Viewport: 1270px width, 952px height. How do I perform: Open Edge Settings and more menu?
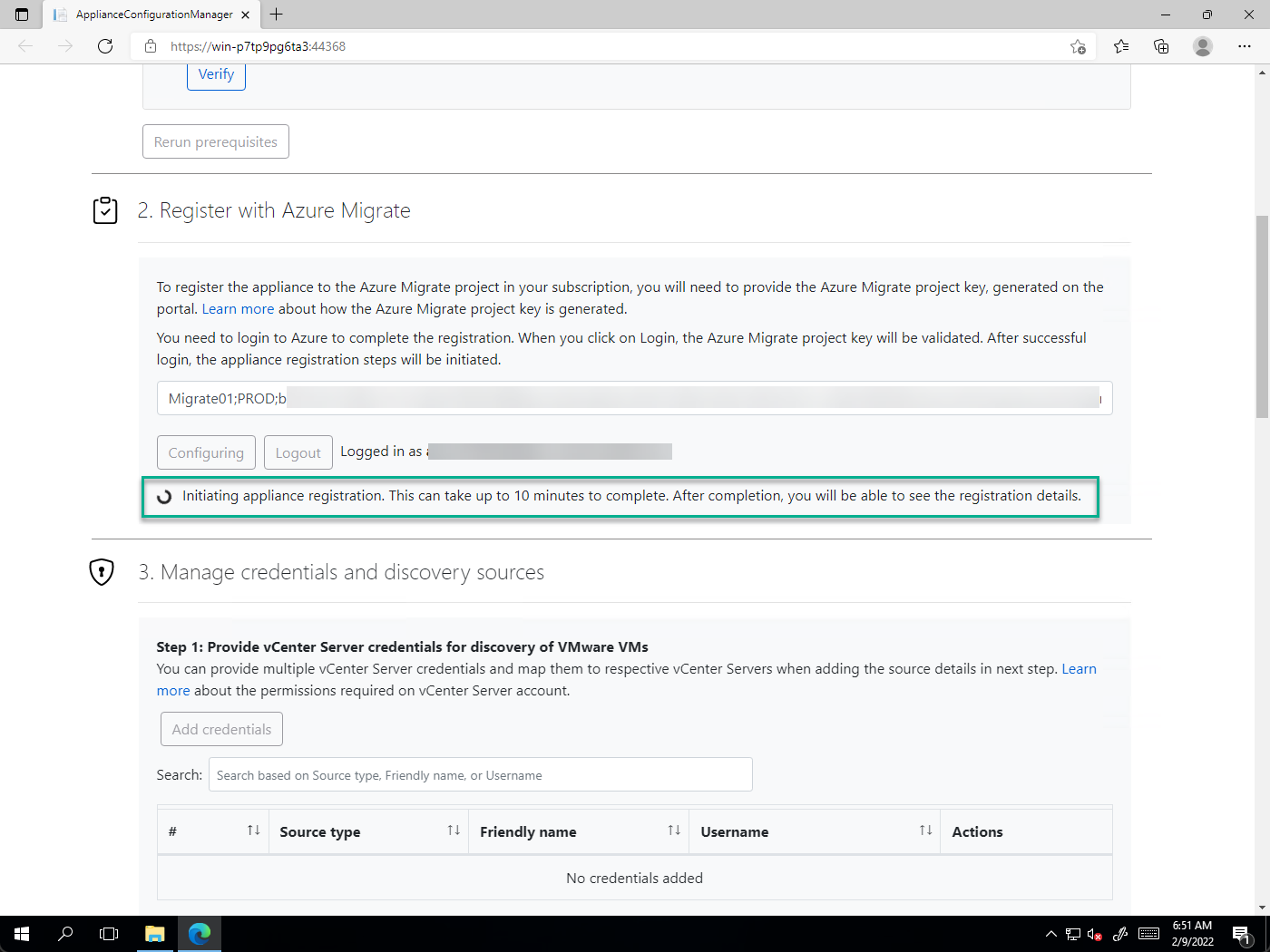[x=1245, y=46]
